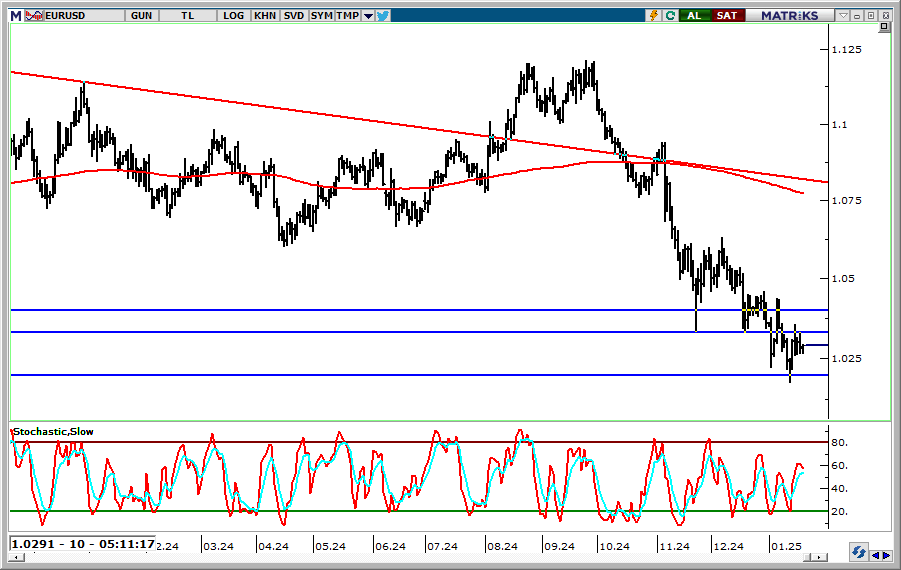901x570 pixels.
Task: Click the Matriks M logo icon
Action: (15, 15)
